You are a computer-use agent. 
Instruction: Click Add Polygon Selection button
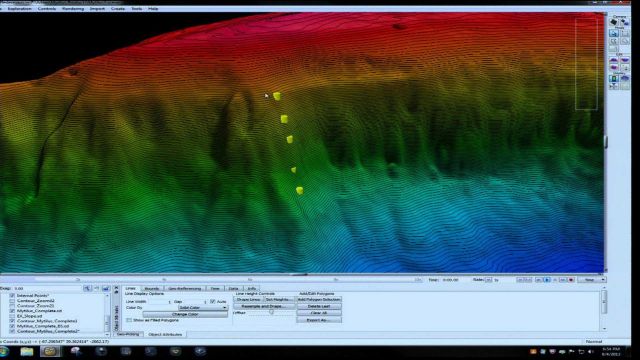[x=319, y=300]
